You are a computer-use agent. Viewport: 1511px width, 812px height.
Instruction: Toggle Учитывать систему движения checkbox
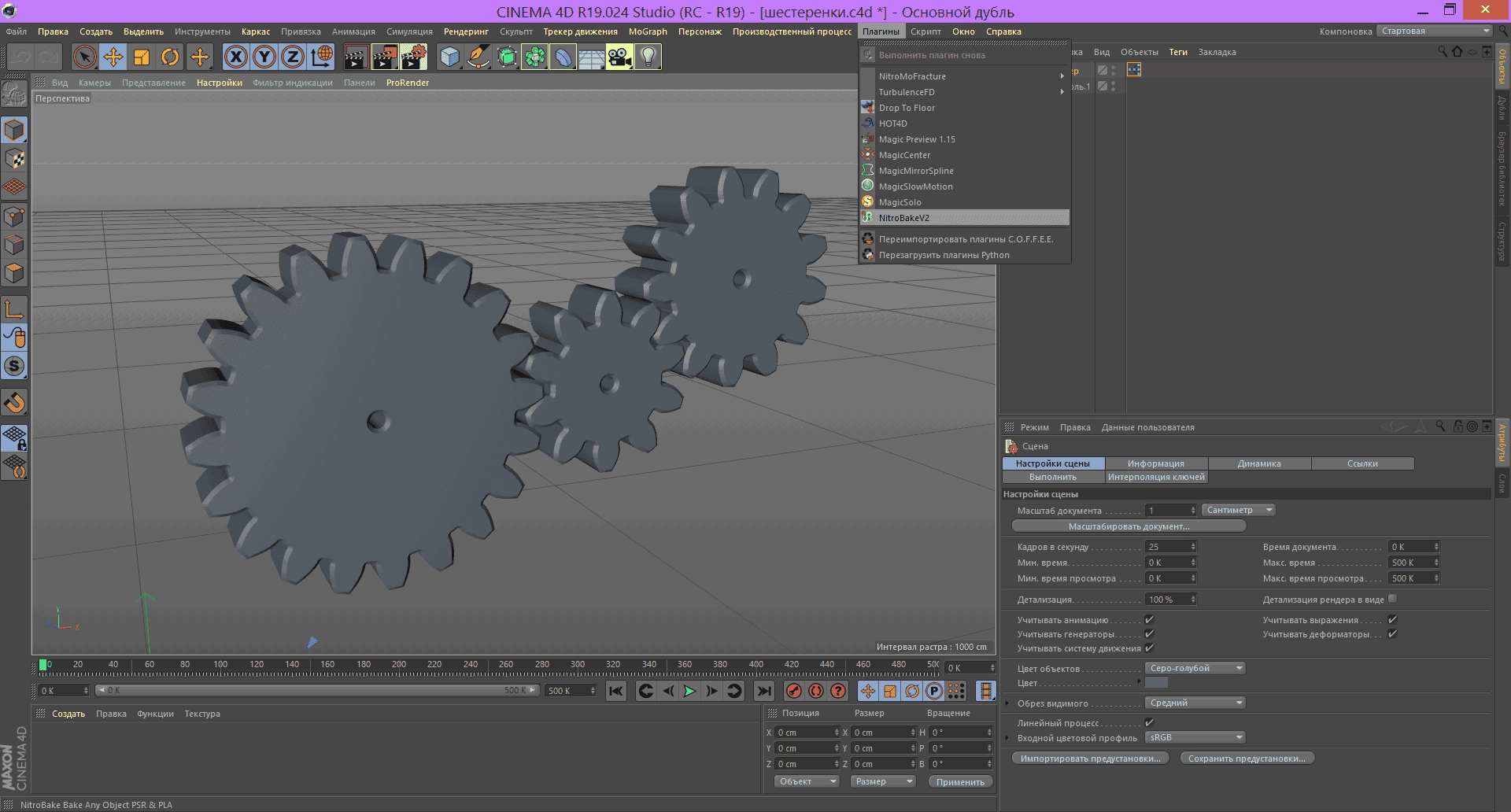point(1149,648)
